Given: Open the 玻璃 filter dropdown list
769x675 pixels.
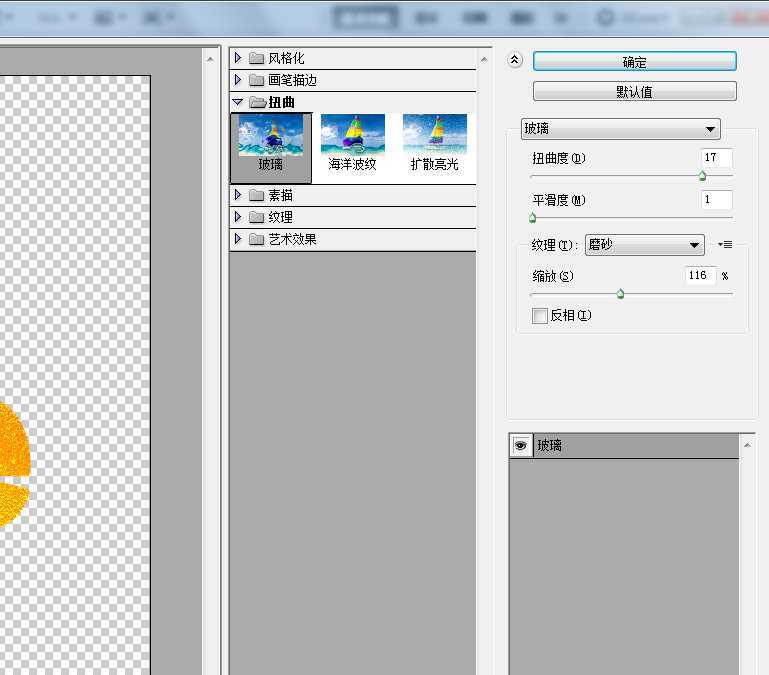Looking at the screenshot, I should [x=620, y=129].
